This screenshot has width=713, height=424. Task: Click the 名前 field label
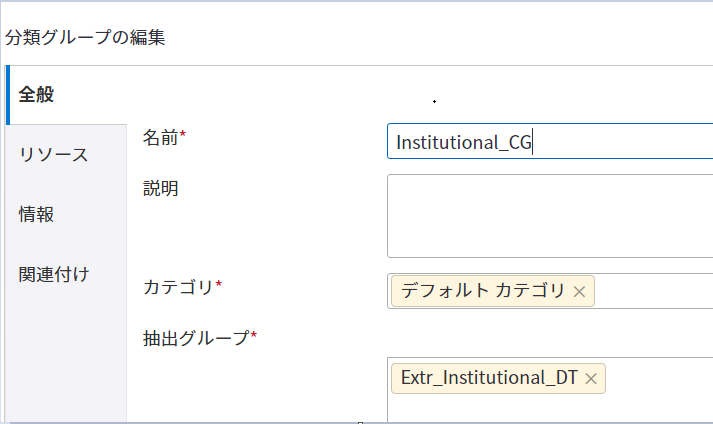click(x=161, y=138)
